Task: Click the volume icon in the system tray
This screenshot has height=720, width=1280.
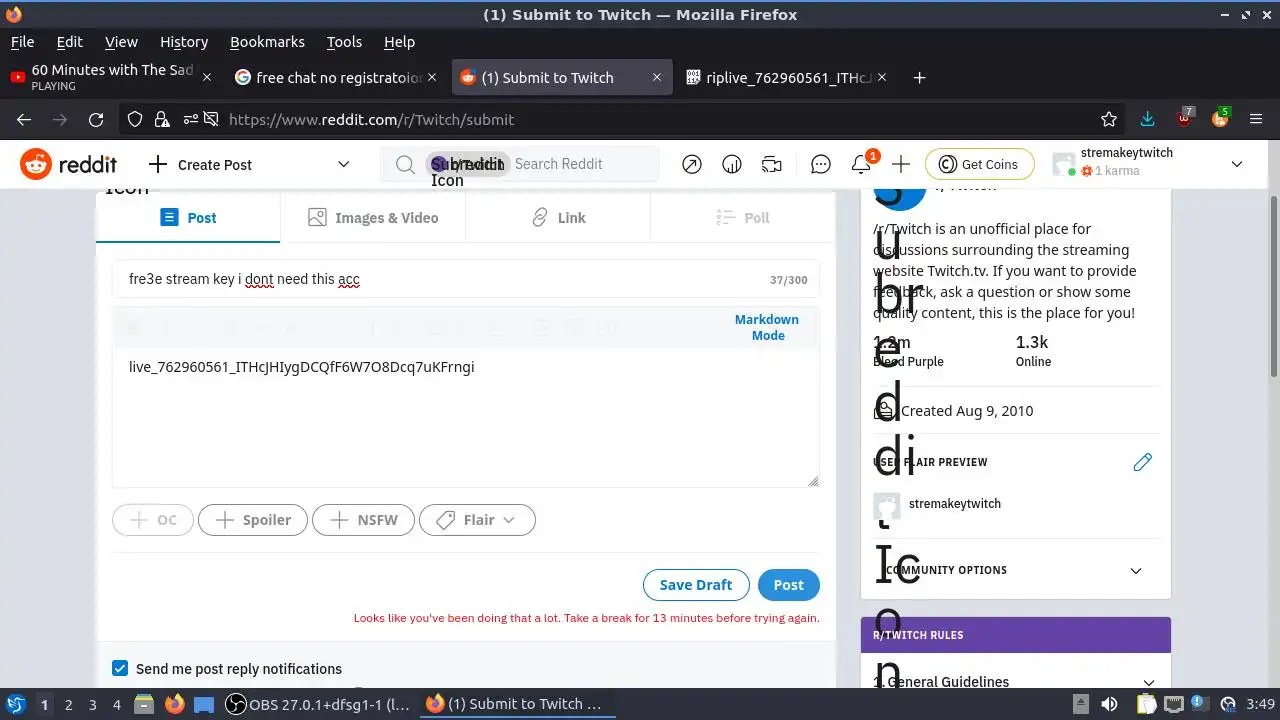Action: point(1109,704)
